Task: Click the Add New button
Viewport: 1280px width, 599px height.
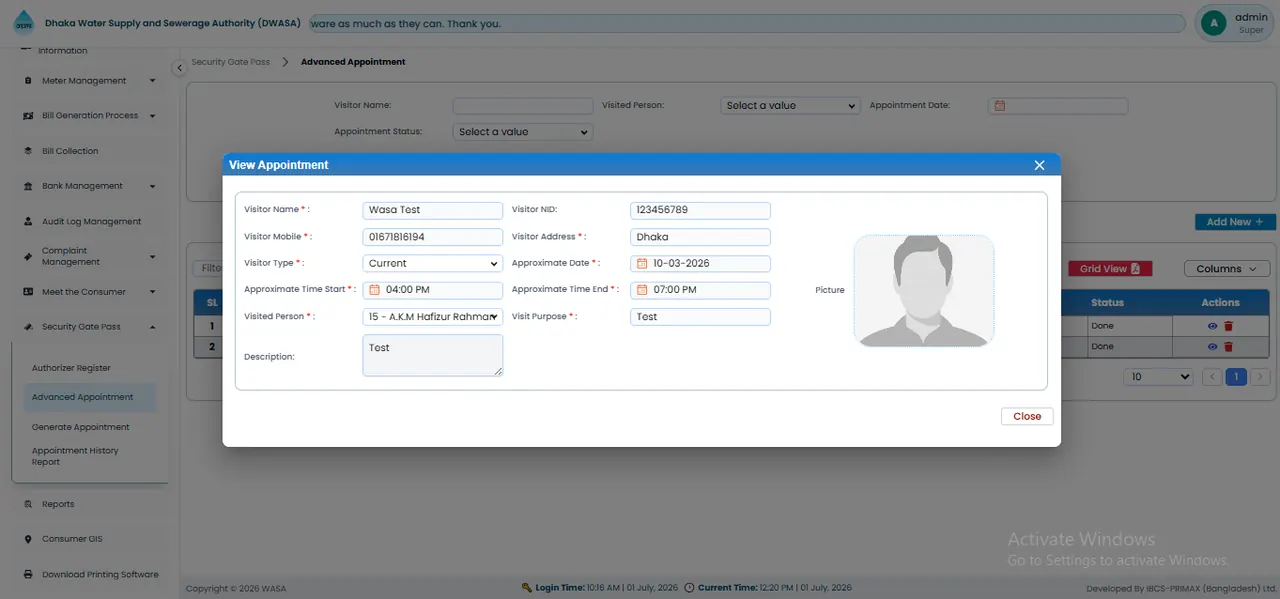Action: pos(1235,222)
